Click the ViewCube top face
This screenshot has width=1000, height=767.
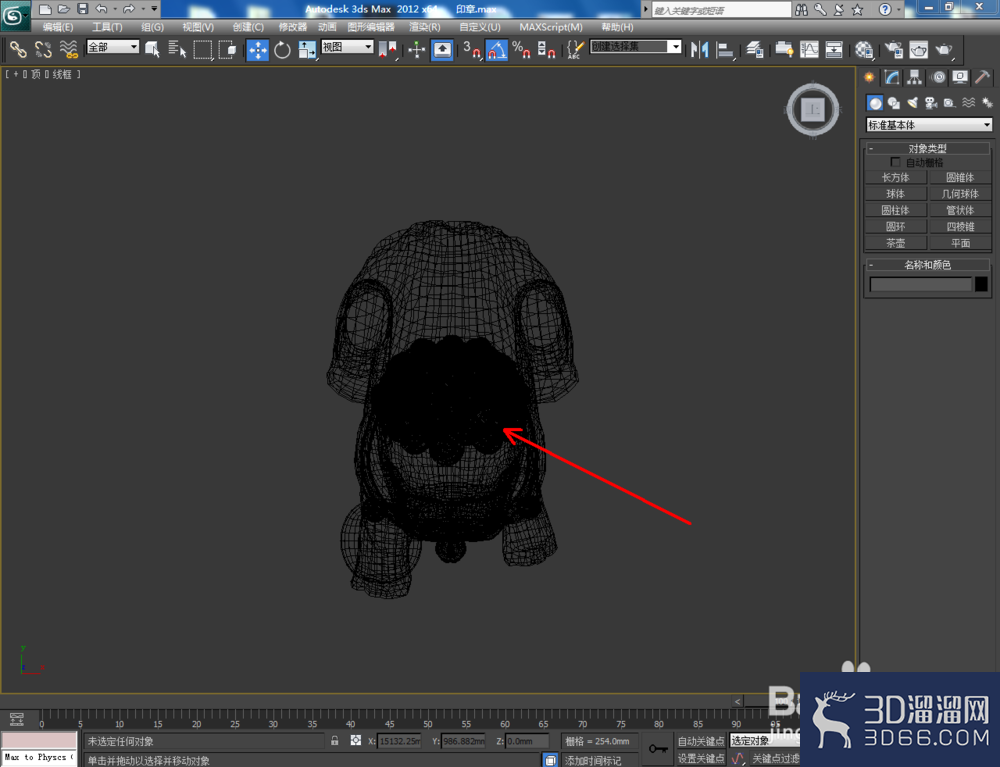813,110
